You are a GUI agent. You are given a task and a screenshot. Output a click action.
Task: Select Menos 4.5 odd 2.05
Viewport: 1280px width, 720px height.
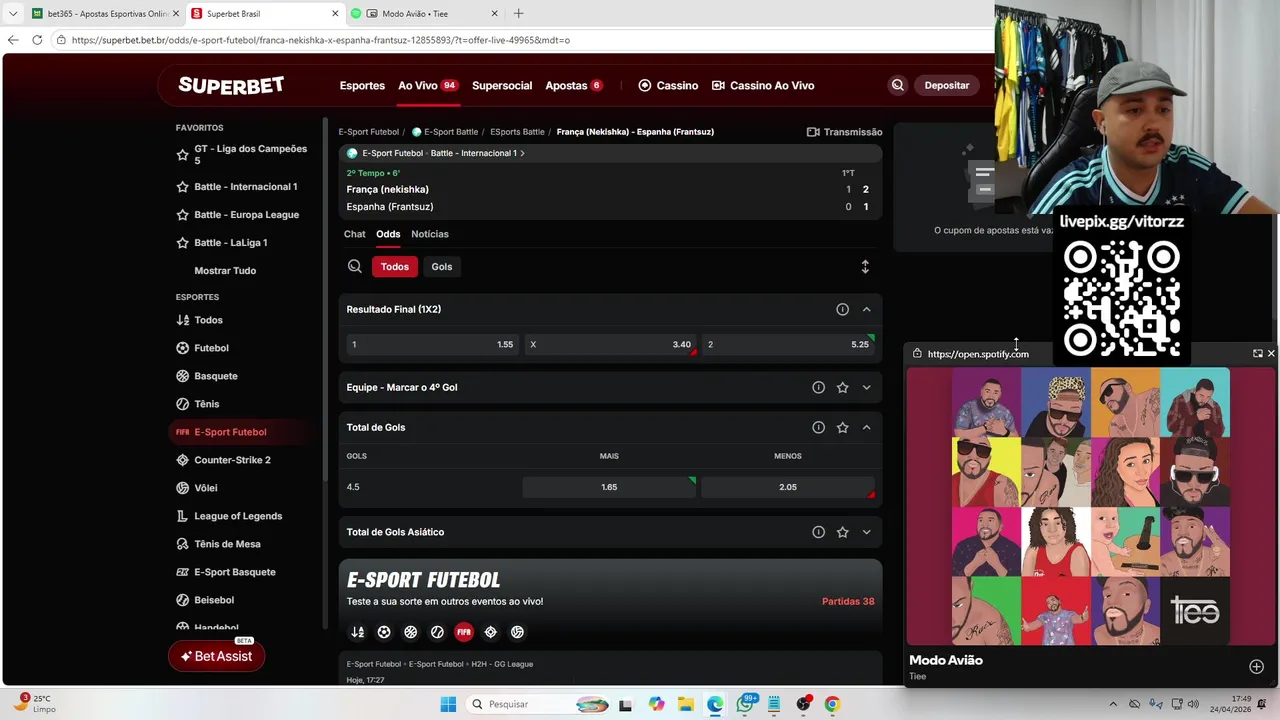point(788,487)
